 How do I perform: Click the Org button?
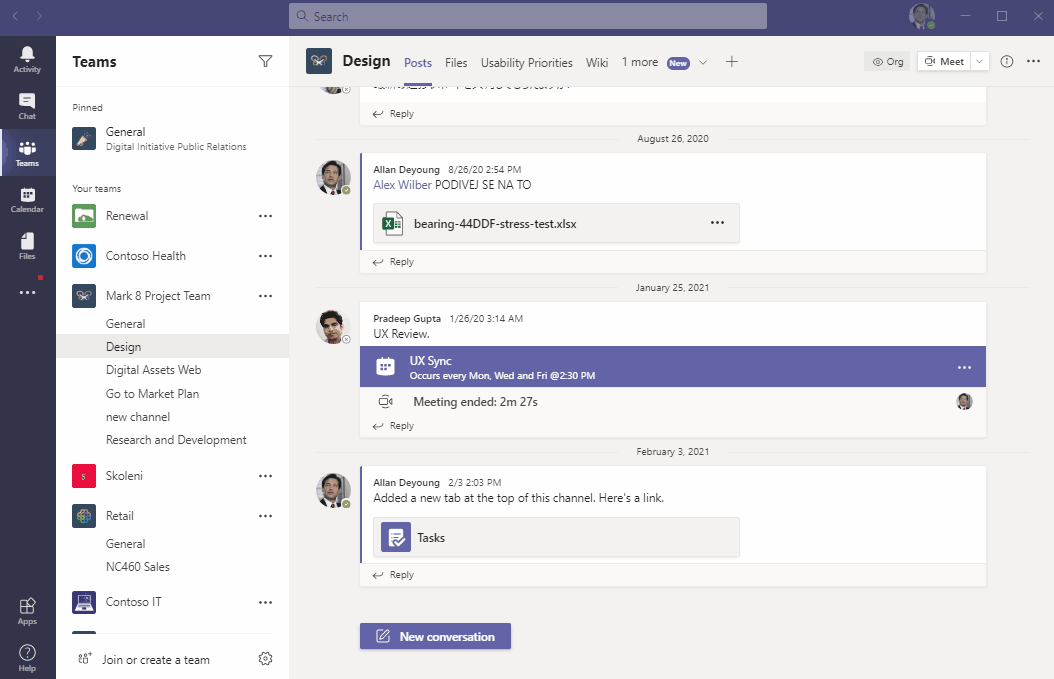point(887,61)
